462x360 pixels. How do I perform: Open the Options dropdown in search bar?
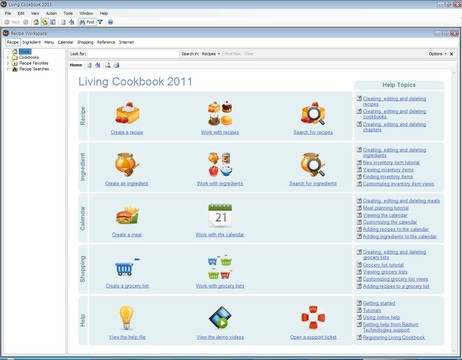[438, 54]
